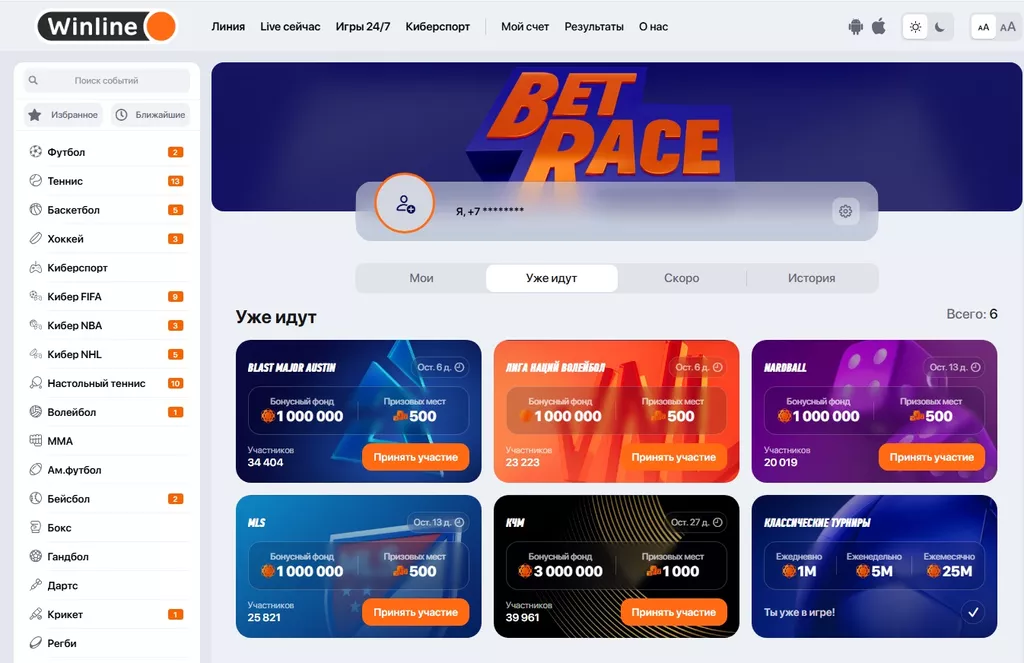This screenshot has width=1024, height=663.
Task: Open Bet Race profile settings gear
Action: (845, 211)
